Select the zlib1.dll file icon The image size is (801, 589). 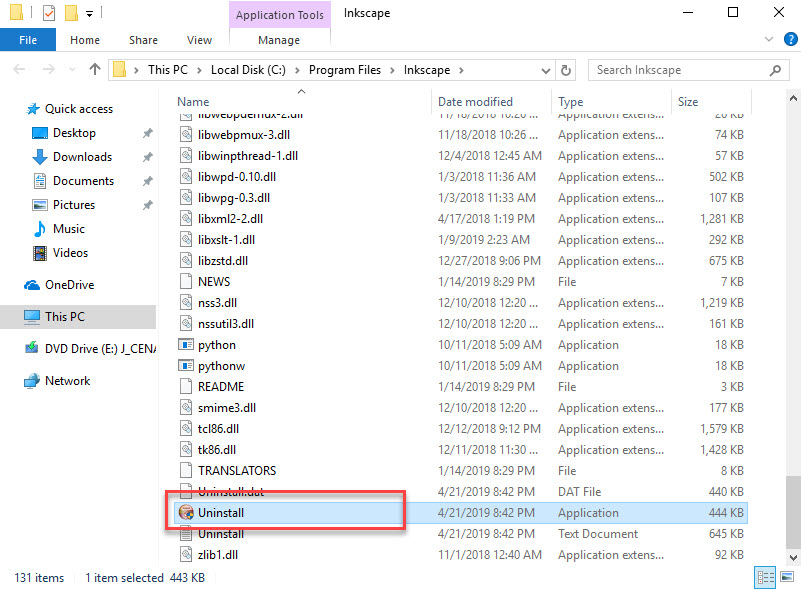186,555
